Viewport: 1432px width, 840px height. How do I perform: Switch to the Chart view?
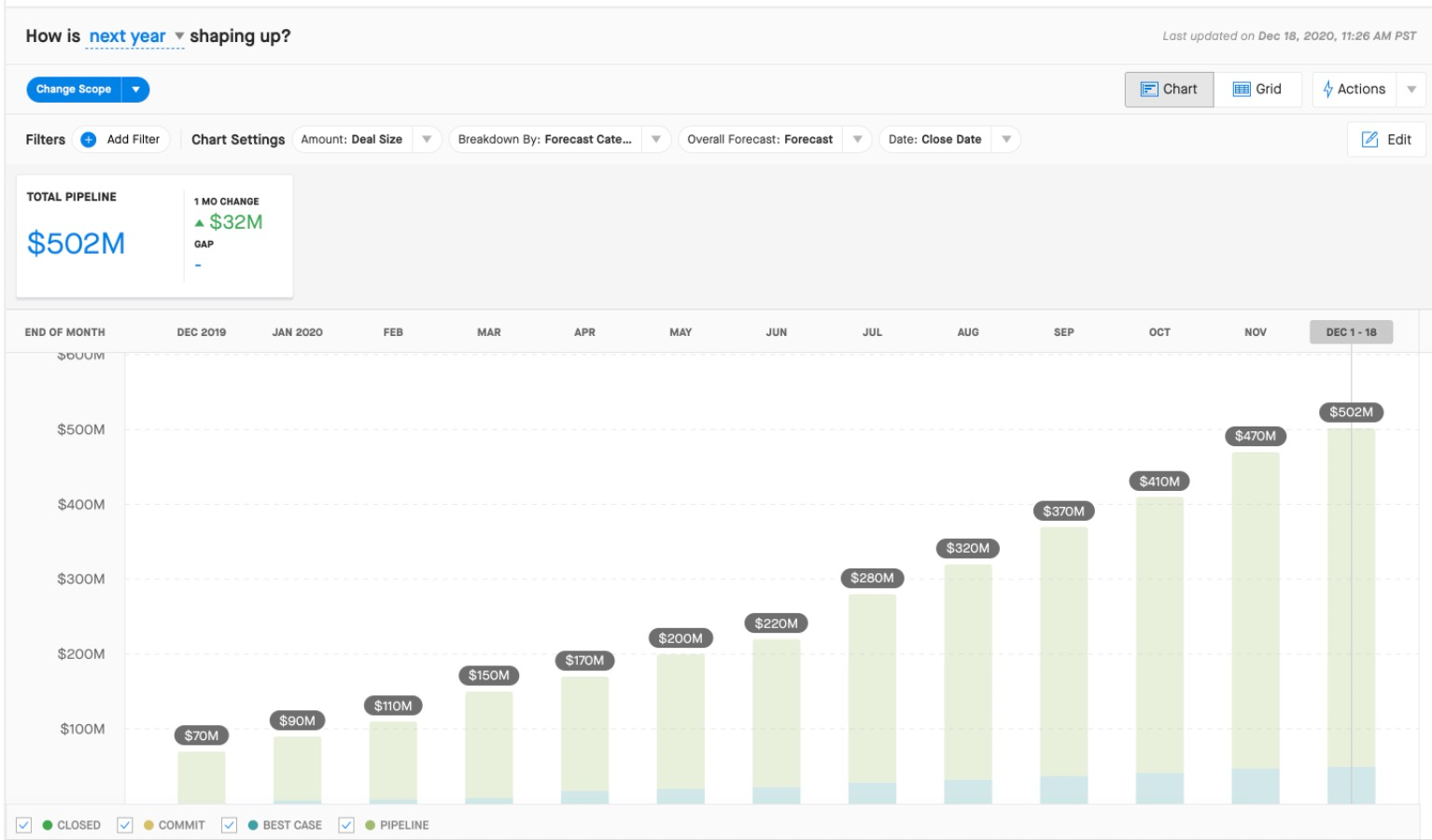point(1169,89)
